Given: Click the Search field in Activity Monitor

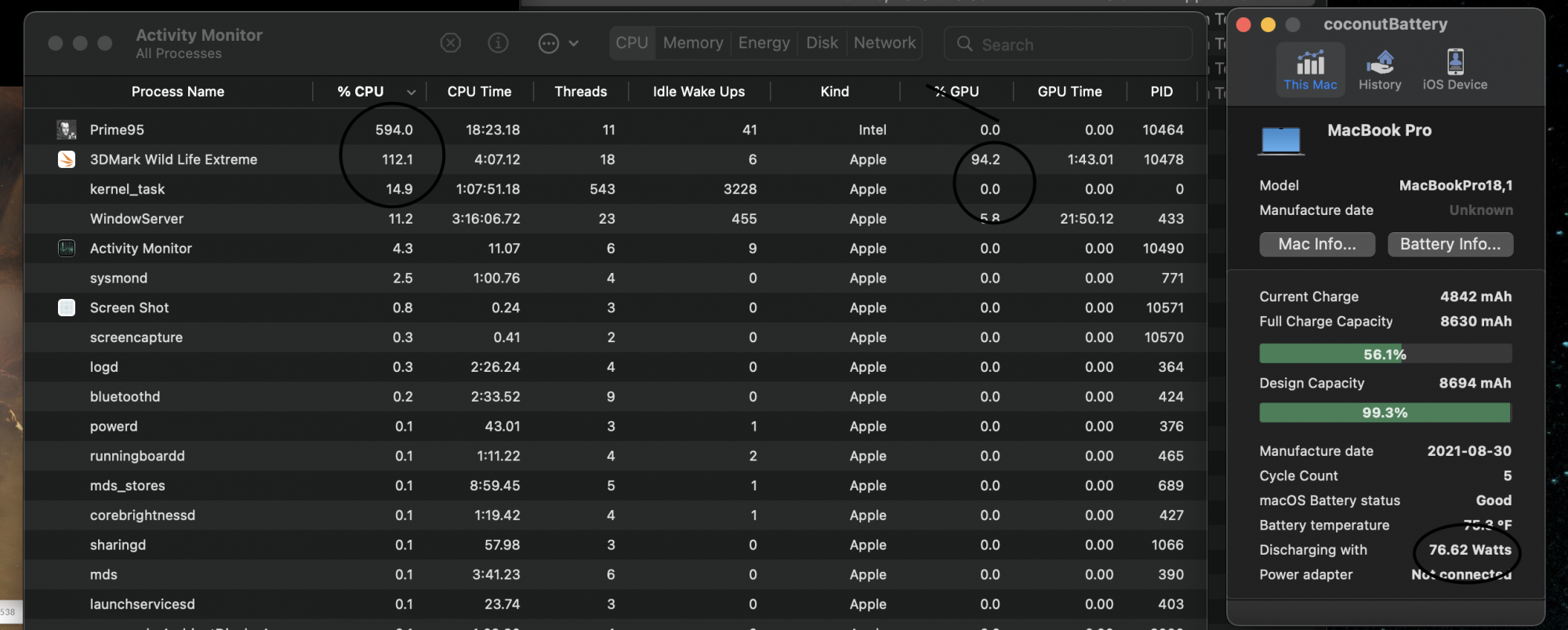Looking at the screenshot, I should point(1068,44).
